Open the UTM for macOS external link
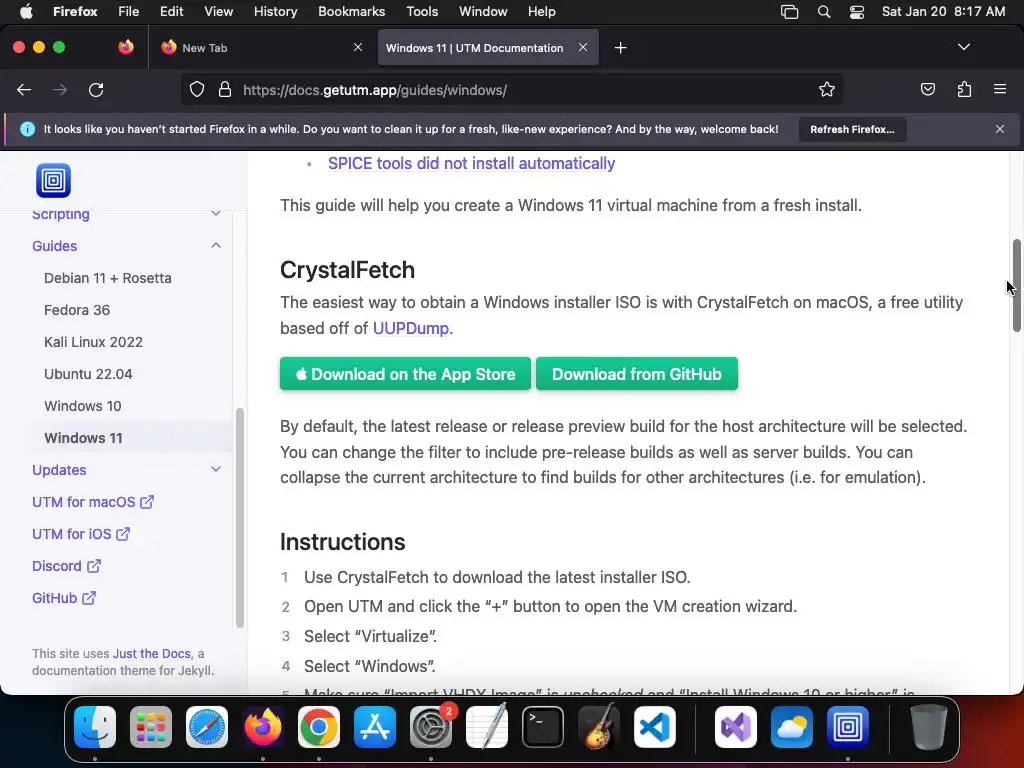1024x768 pixels. point(93,502)
